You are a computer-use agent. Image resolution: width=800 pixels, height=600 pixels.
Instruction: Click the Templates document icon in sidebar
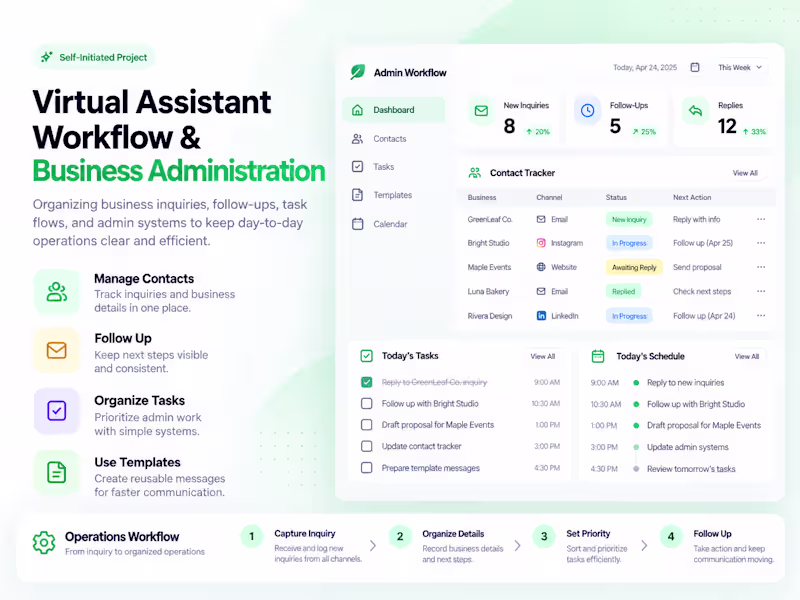point(358,195)
